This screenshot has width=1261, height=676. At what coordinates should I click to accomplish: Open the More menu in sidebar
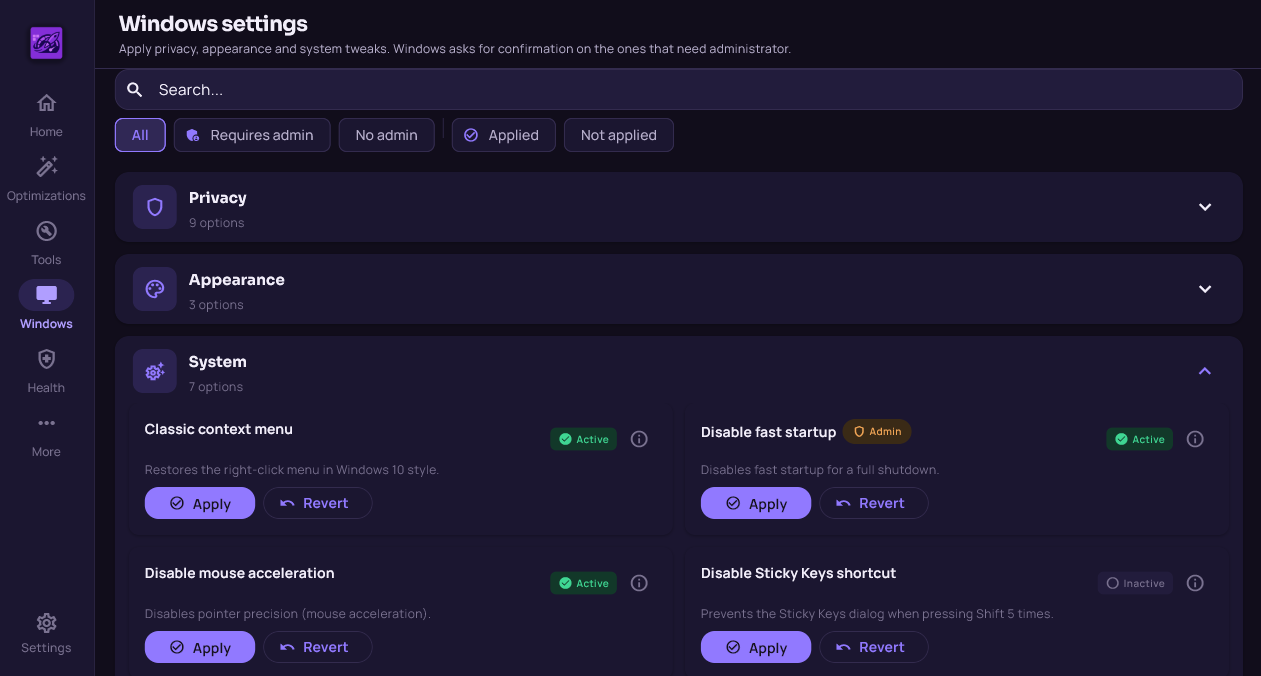(x=46, y=436)
